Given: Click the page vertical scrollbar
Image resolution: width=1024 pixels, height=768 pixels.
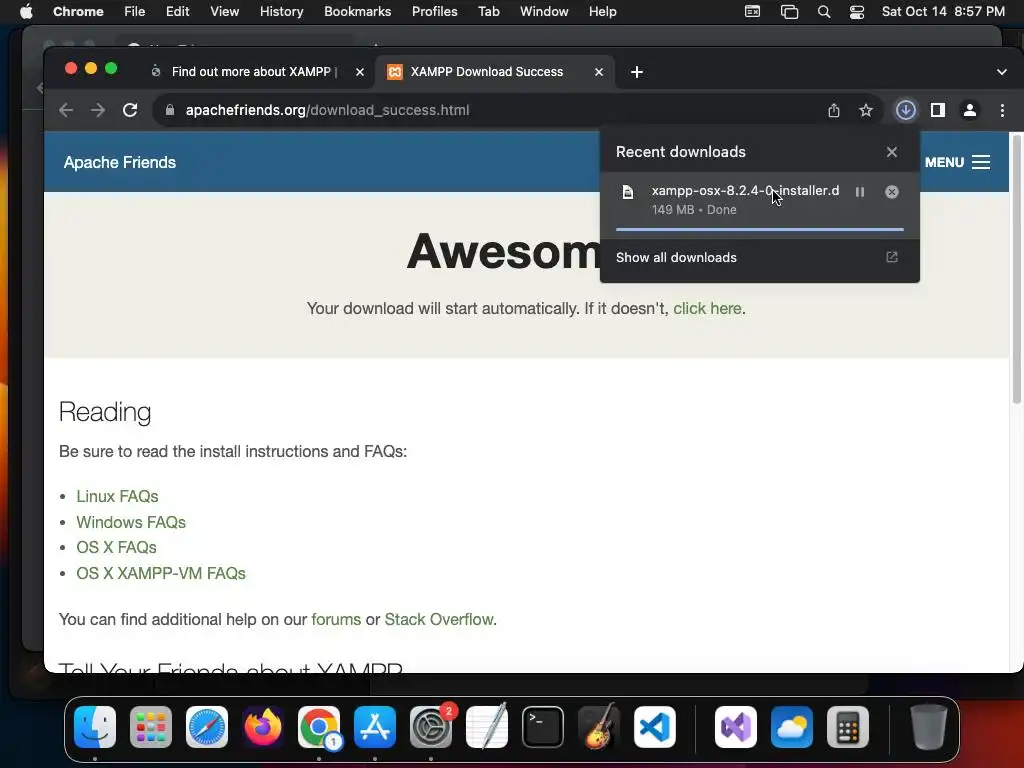Looking at the screenshot, I should pyautogui.click(x=1016, y=268).
